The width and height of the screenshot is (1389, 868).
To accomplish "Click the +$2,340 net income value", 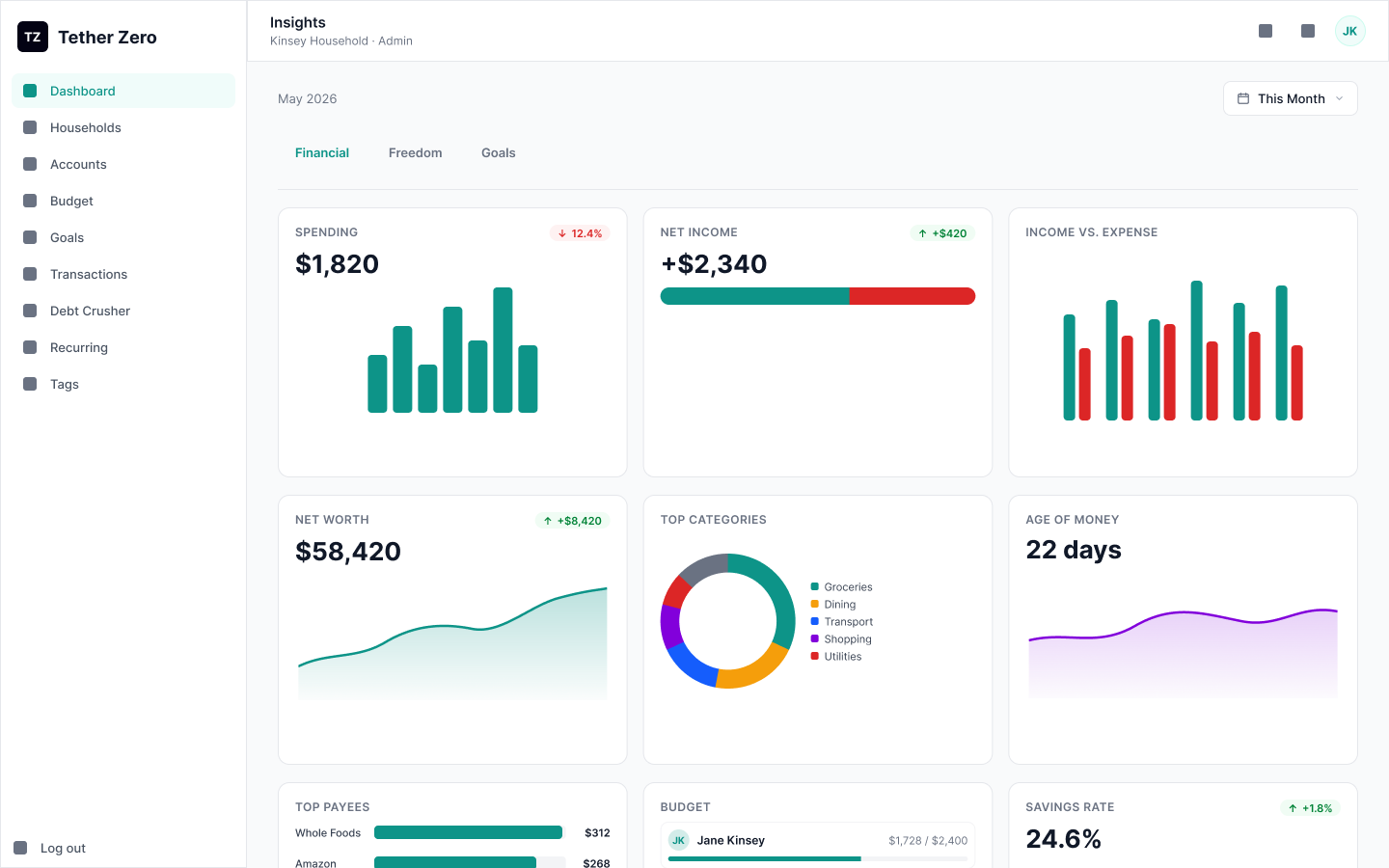I will [x=714, y=263].
